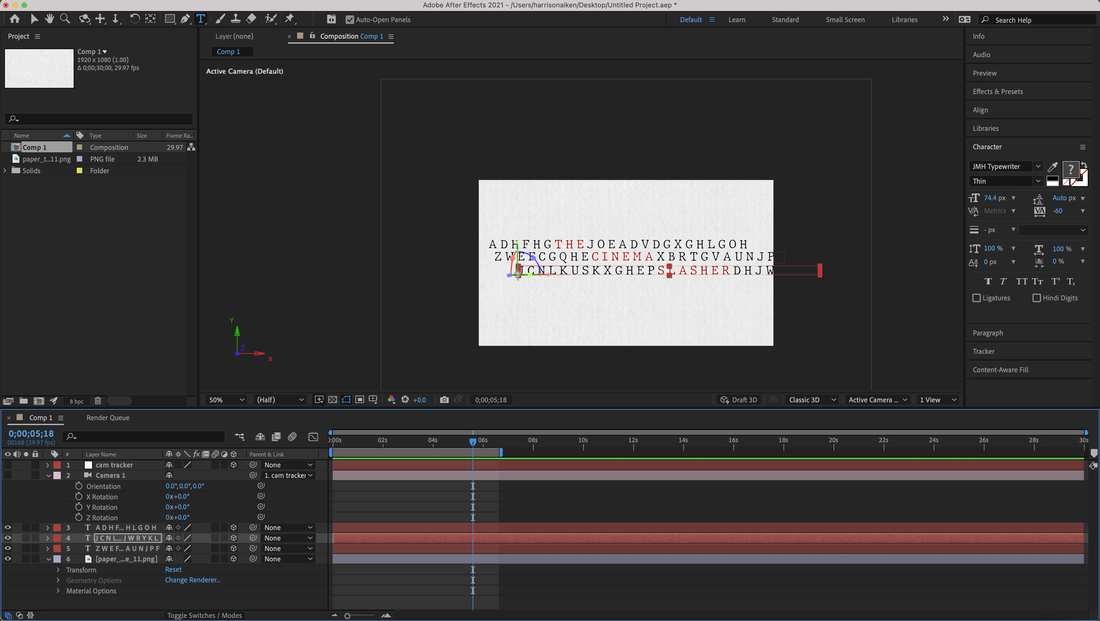Viewport: 1100px width, 621px height.
Task: Open the (Half) resolution dropdown
Action: coord(280,400)
